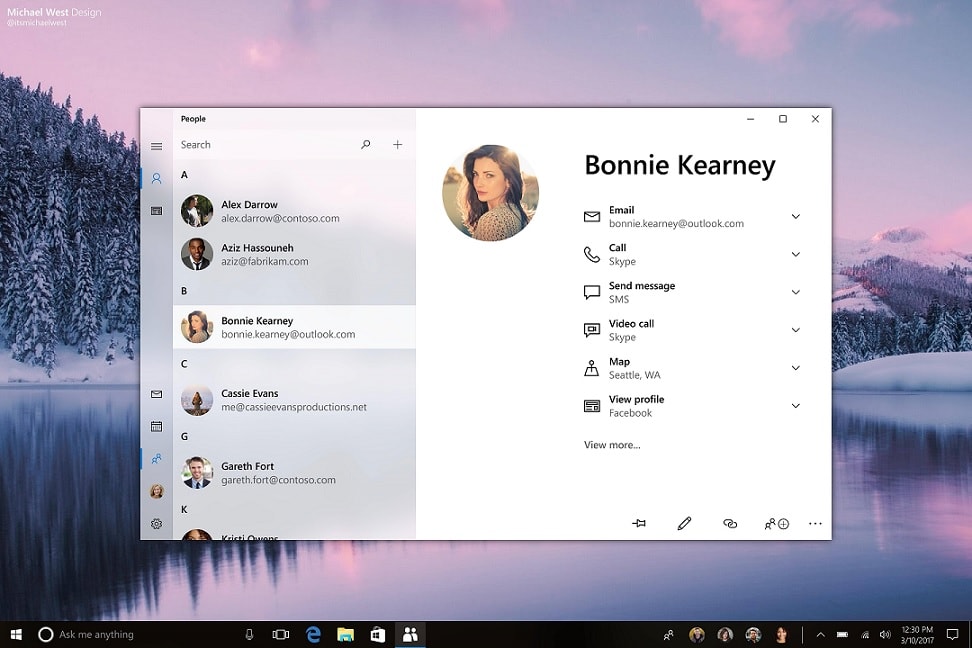Image resolution: width=972 pixels, height=648 pixels.
Task: Select Alex Darrow in contacts list
Action: coord(294,211)
